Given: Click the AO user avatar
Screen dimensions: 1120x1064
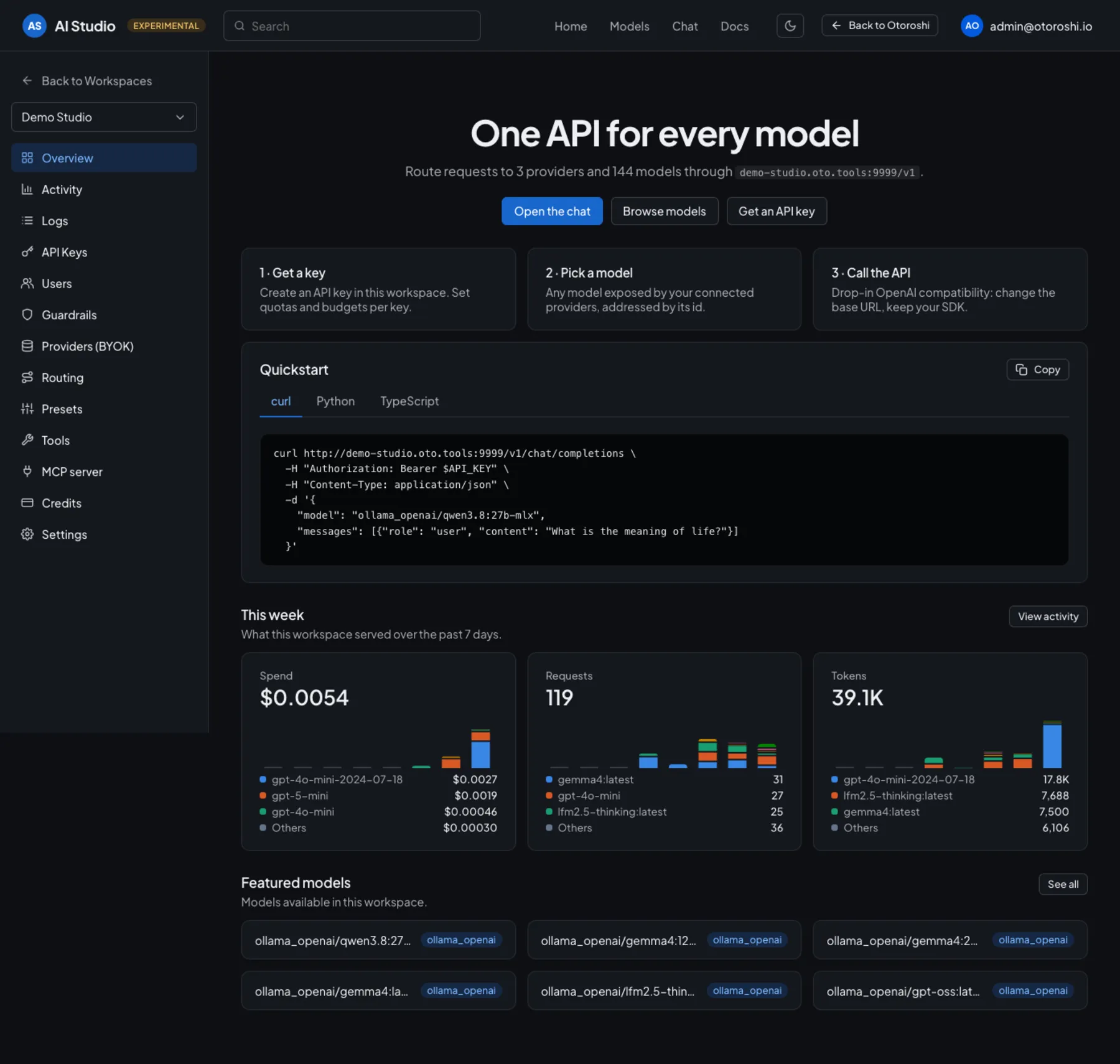Looking at the screenshot, I should pos(971,26).
